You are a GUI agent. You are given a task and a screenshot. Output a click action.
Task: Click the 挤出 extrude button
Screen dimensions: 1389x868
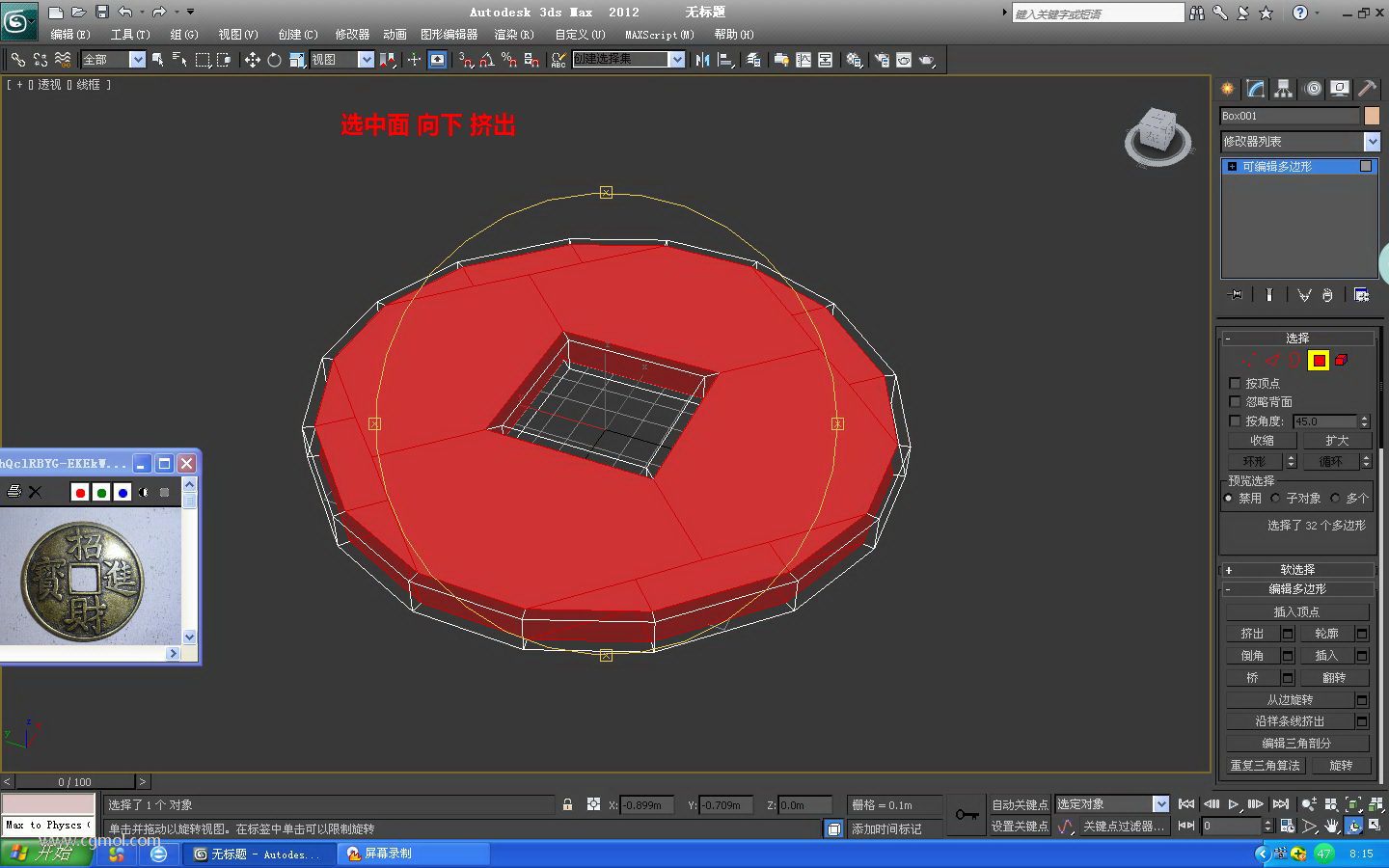point(1252,634)
